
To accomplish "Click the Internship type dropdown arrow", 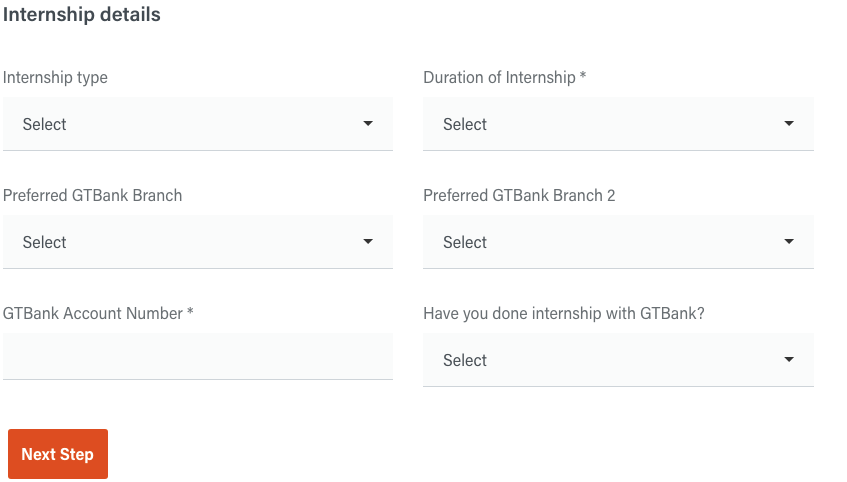I will [x=368, y=124].
